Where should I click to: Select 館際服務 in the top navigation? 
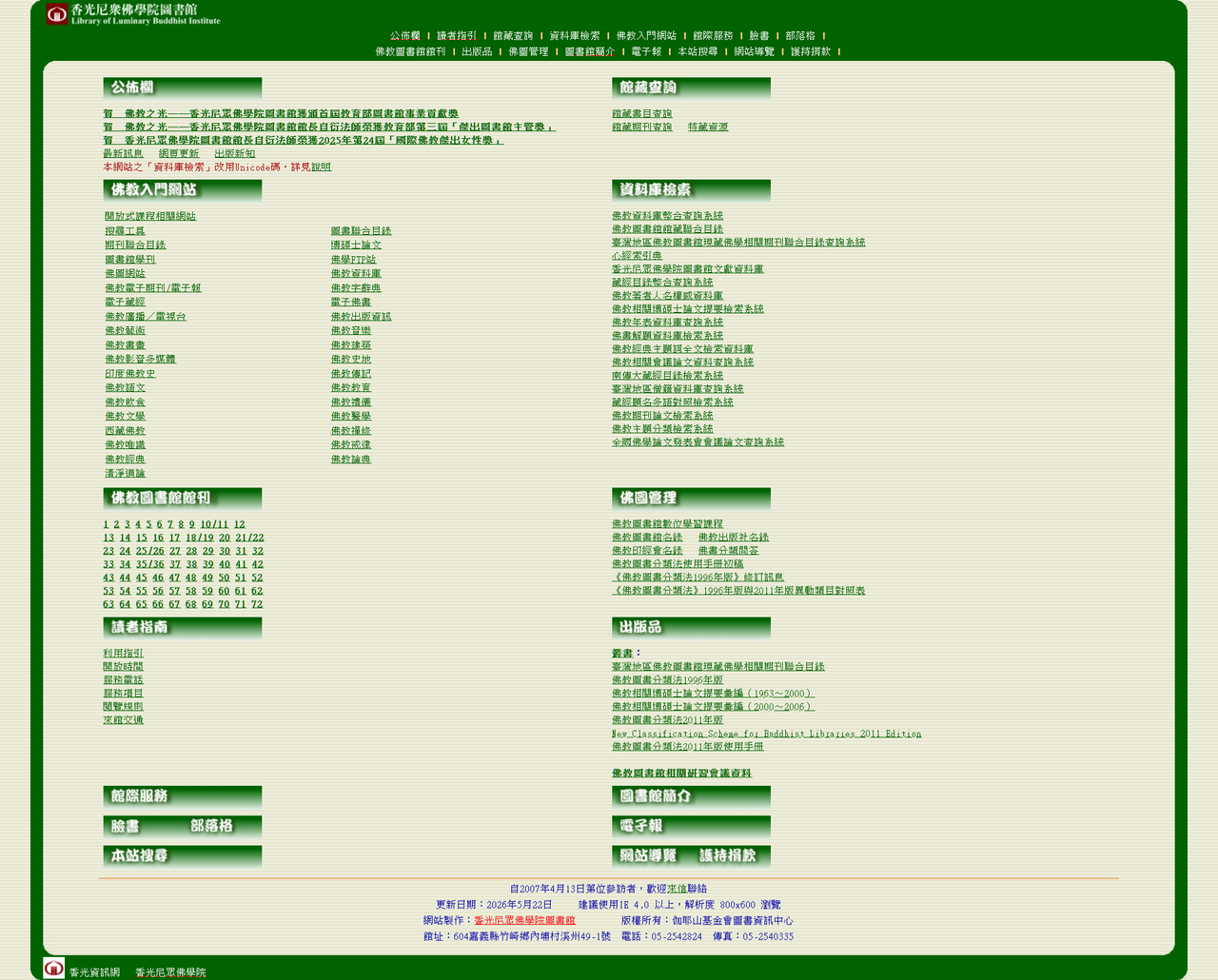[713, 36]
